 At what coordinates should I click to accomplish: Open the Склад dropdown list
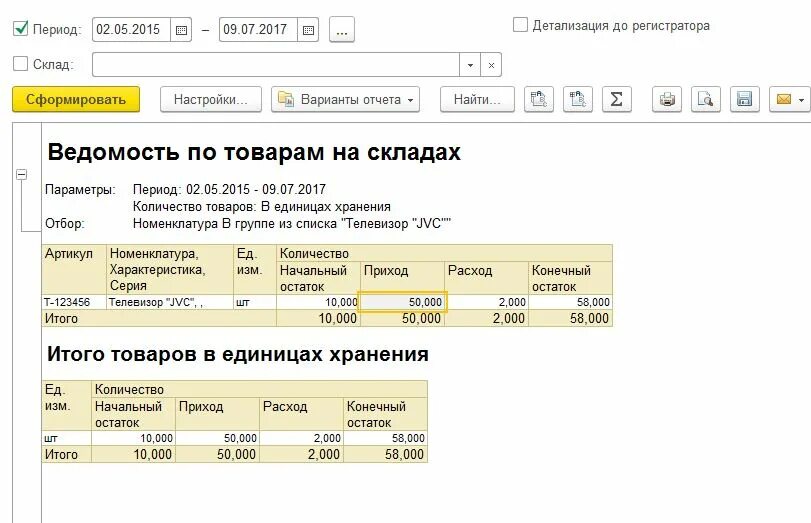pos(470,65)
